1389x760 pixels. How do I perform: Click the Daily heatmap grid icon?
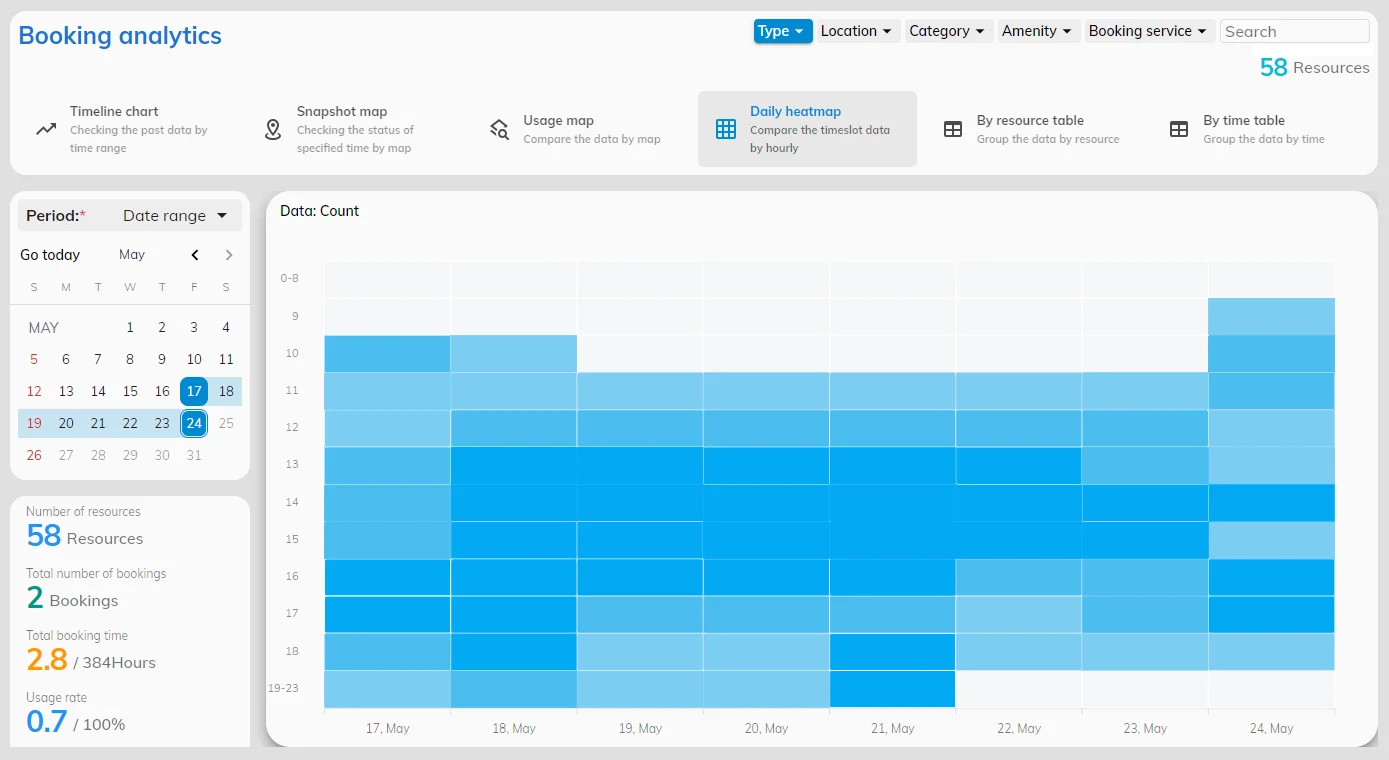(725, 128)
